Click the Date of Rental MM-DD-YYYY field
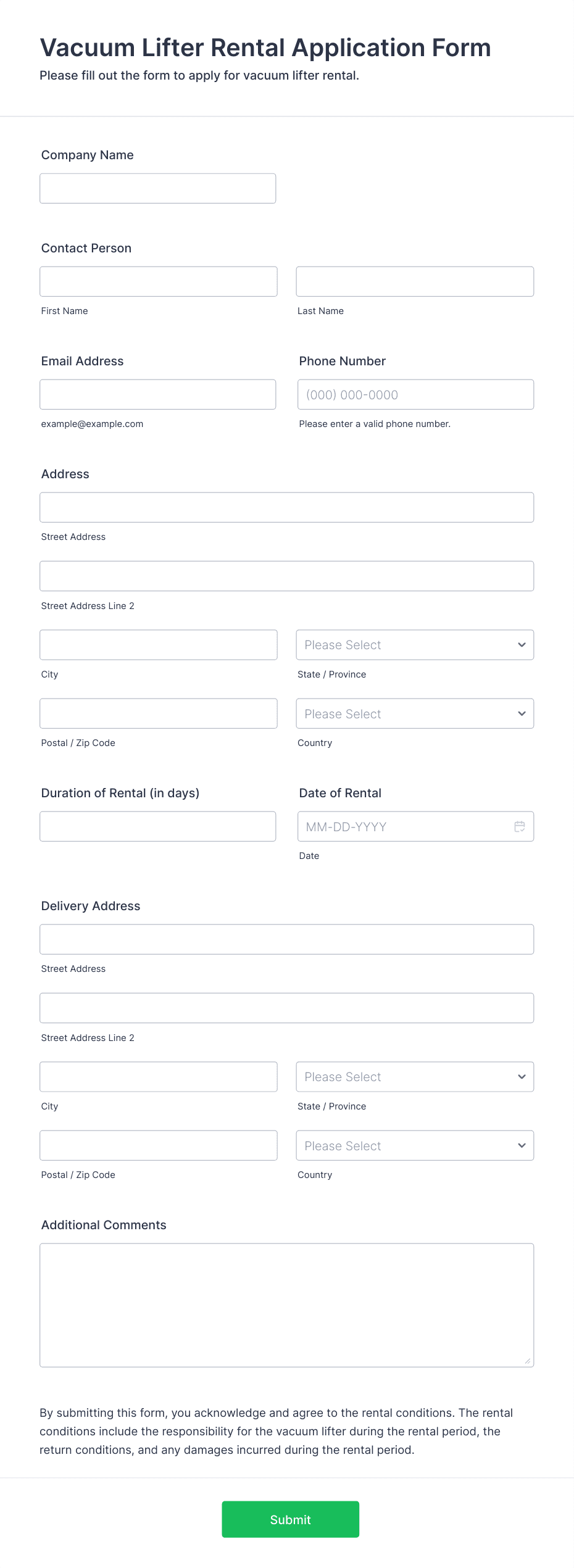 [416, 826]
